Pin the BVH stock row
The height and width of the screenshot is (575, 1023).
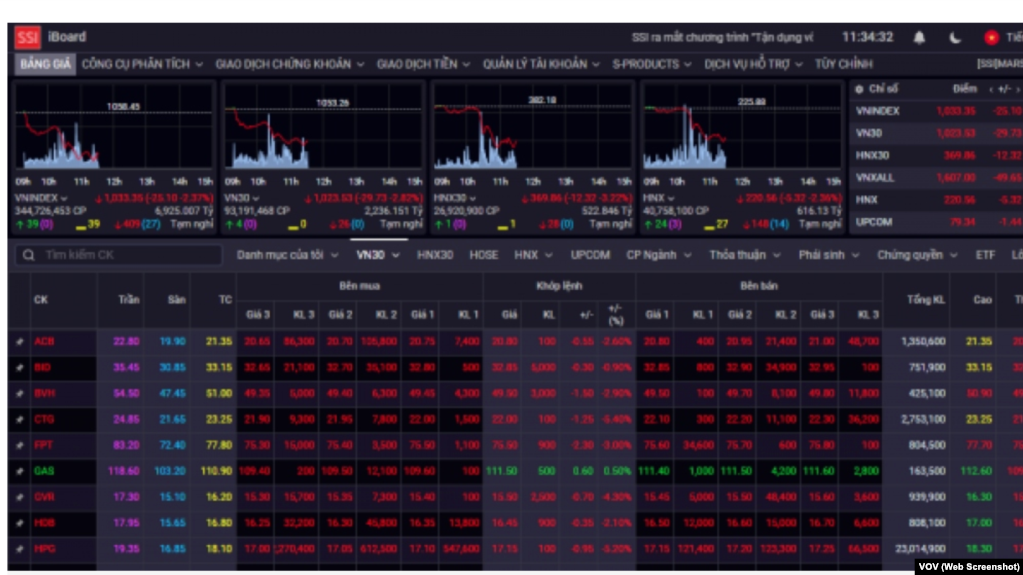pos(20,394)
